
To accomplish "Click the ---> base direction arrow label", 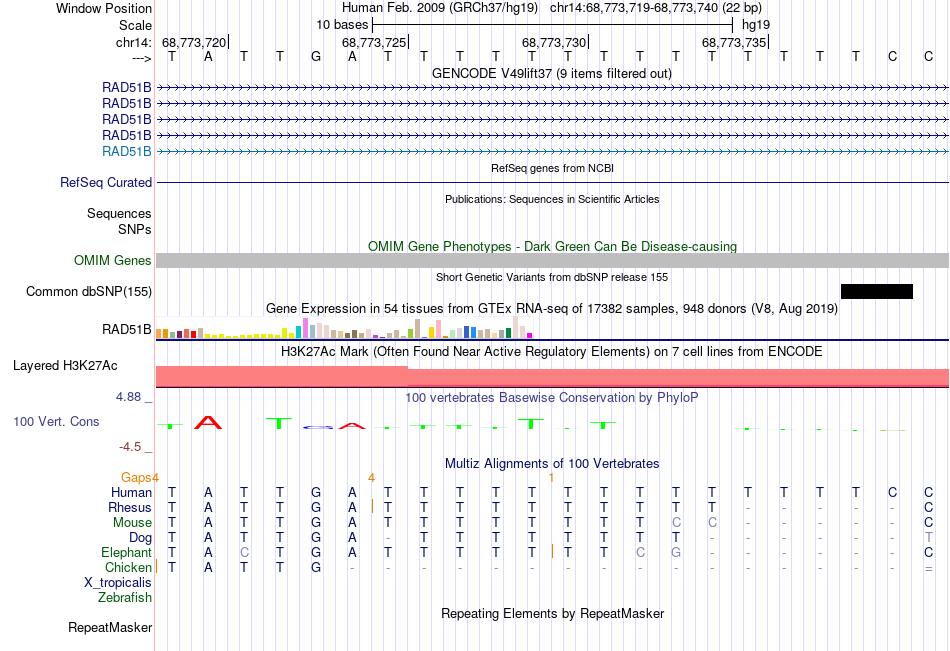I will pyautogui.click(x=141, y=58).
